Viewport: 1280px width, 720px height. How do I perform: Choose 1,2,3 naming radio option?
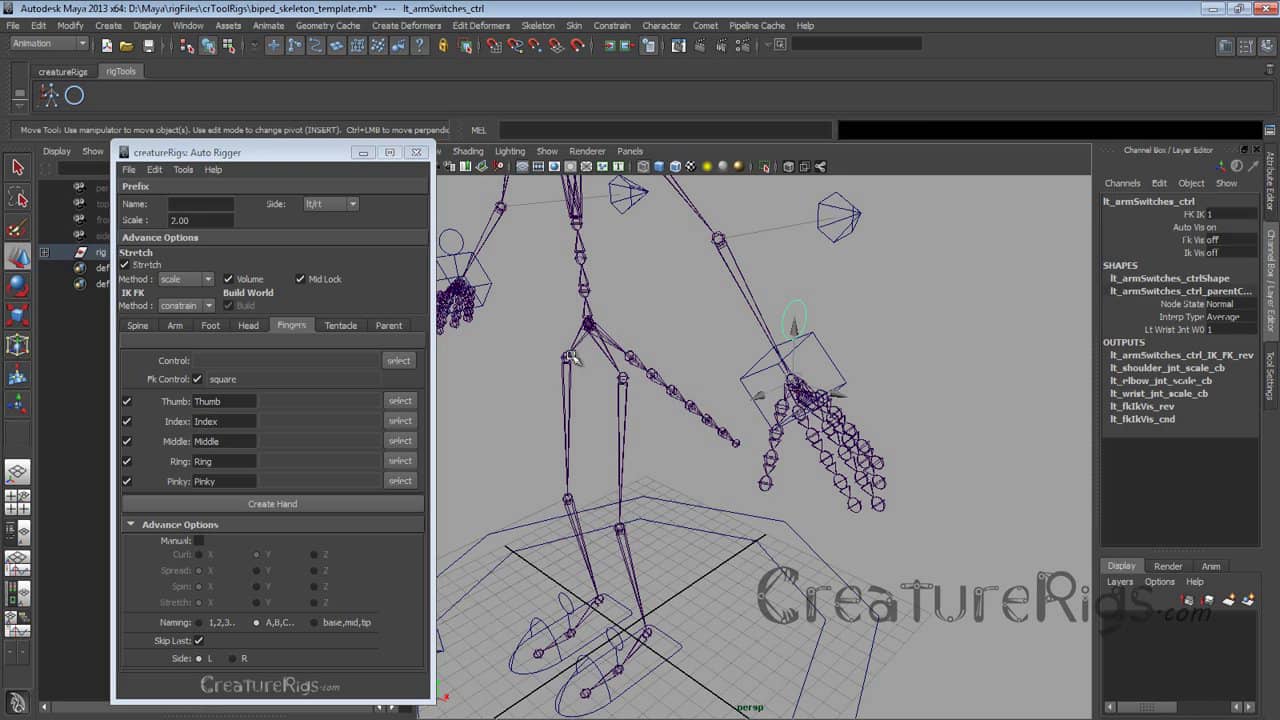click(x=198, y=622)
